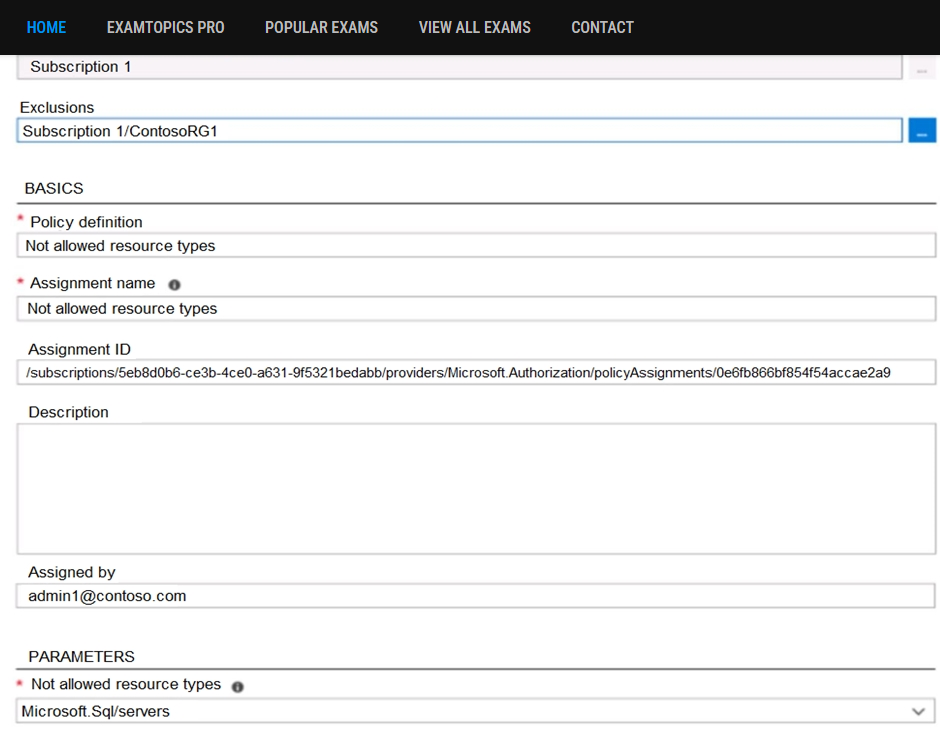Image resolution: width=940 pixels, height=733 pixels.
Task: Click the Policy definition label
Action: [x=86, y=222]
